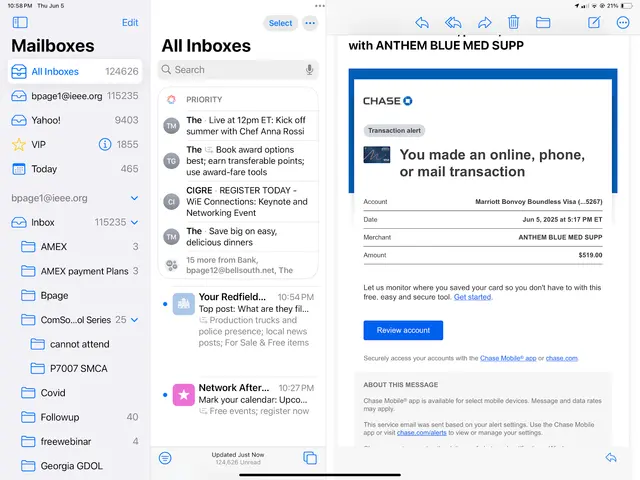Open the VIP star mailbox

pos(75,144)
